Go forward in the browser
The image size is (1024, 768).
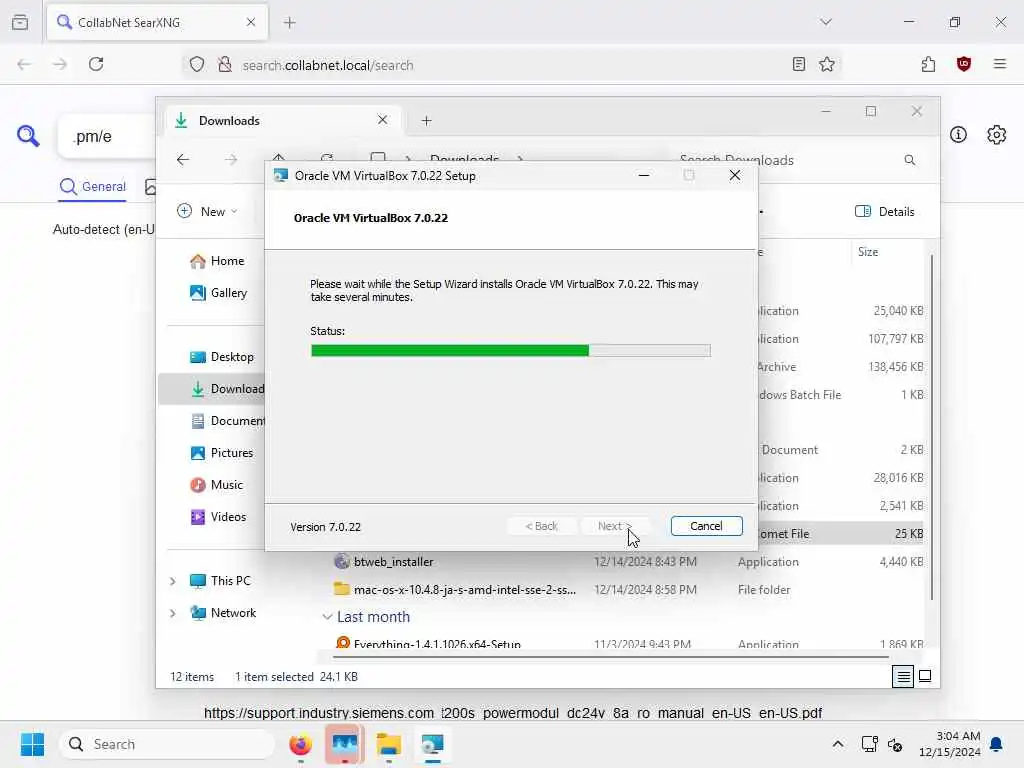pos(60,64)
